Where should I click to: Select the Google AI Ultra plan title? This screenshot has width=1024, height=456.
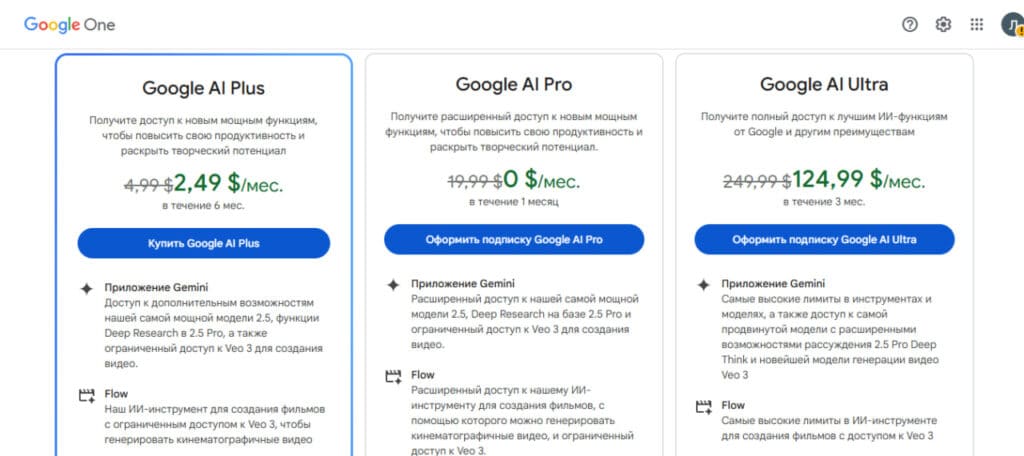point(824,84)
